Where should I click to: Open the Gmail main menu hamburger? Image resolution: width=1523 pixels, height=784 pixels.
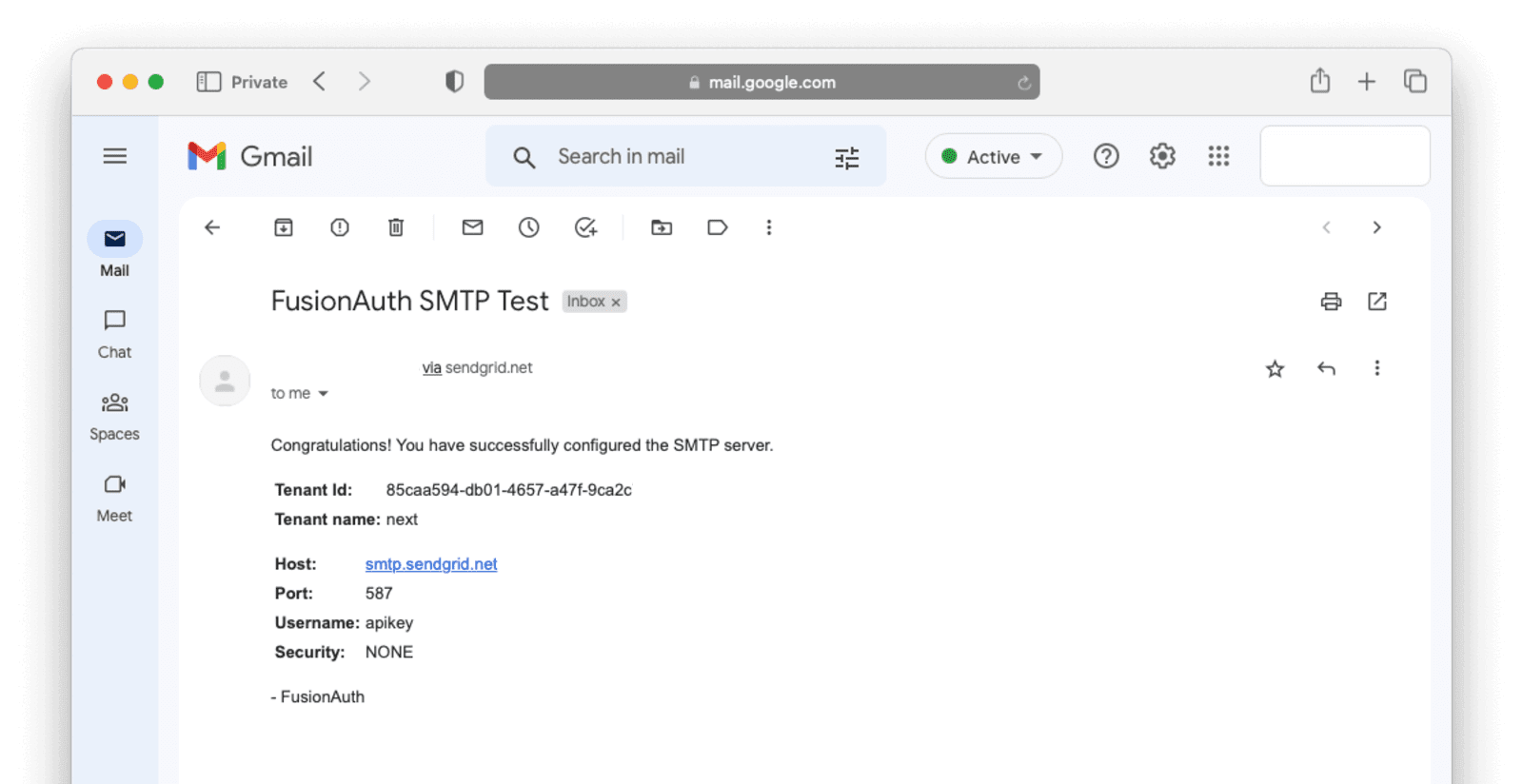tap(114, 156)
